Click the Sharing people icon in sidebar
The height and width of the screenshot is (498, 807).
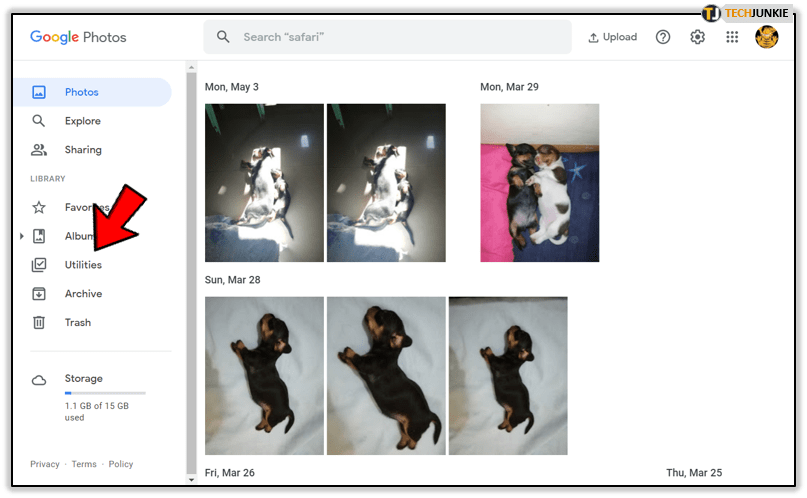click(x=39, y=150)
